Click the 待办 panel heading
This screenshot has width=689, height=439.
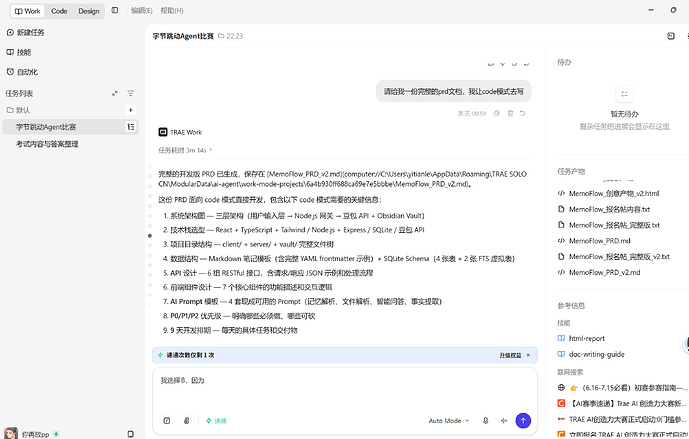[564, 62]
